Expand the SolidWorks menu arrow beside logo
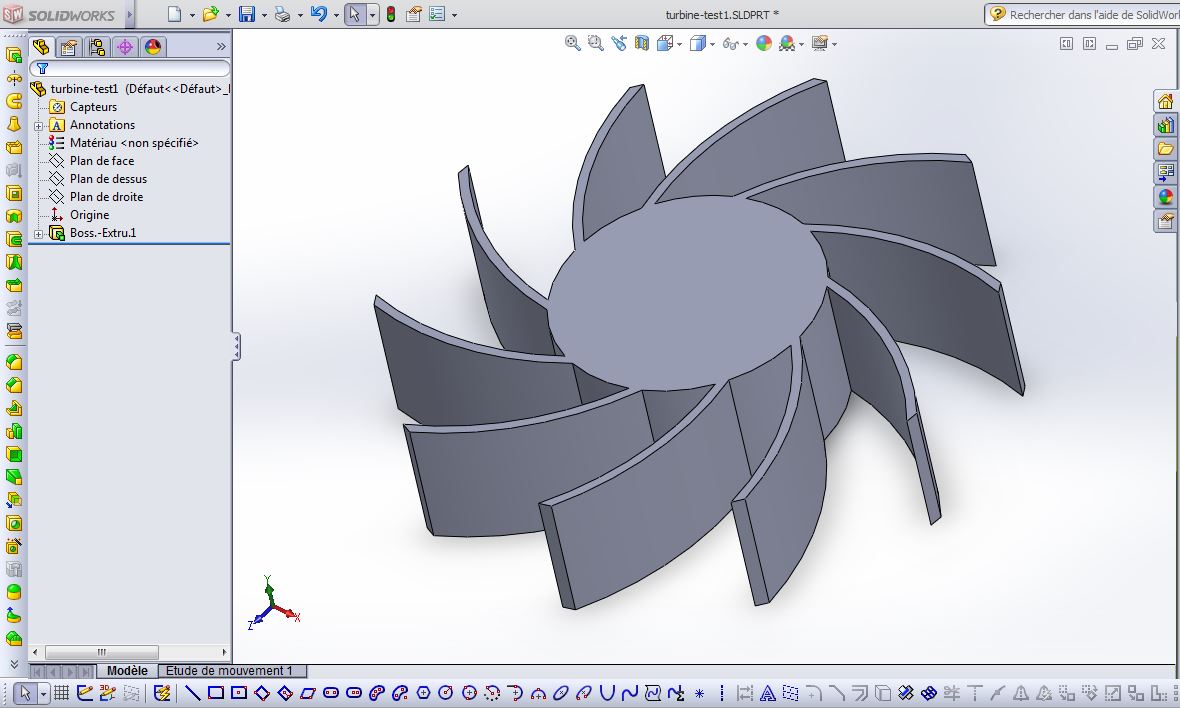 click(129, 14)
